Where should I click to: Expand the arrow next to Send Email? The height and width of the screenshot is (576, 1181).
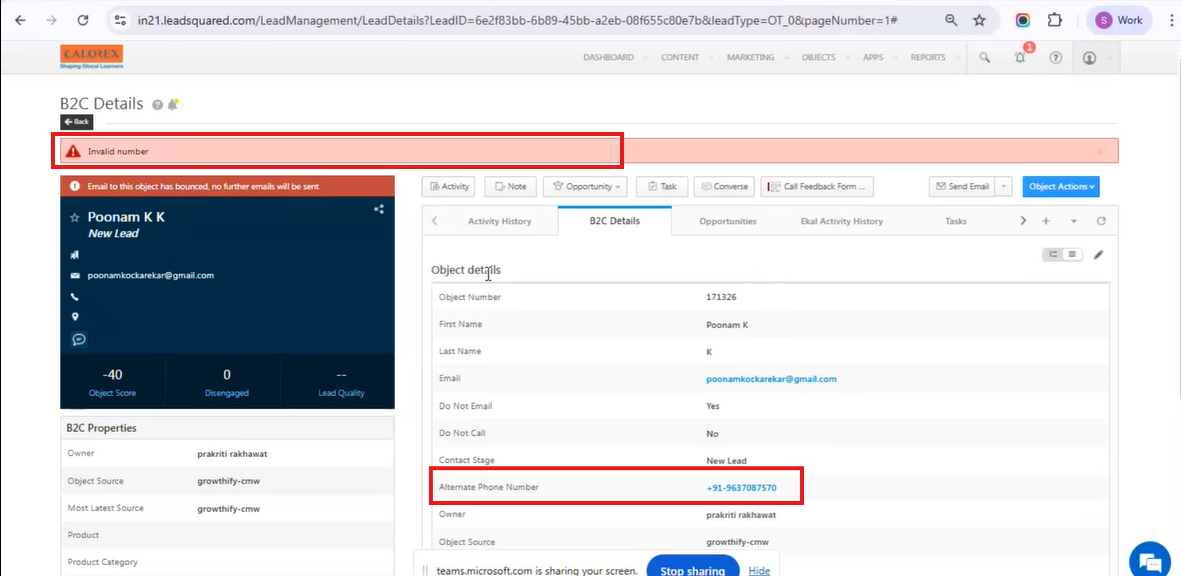1004,187
